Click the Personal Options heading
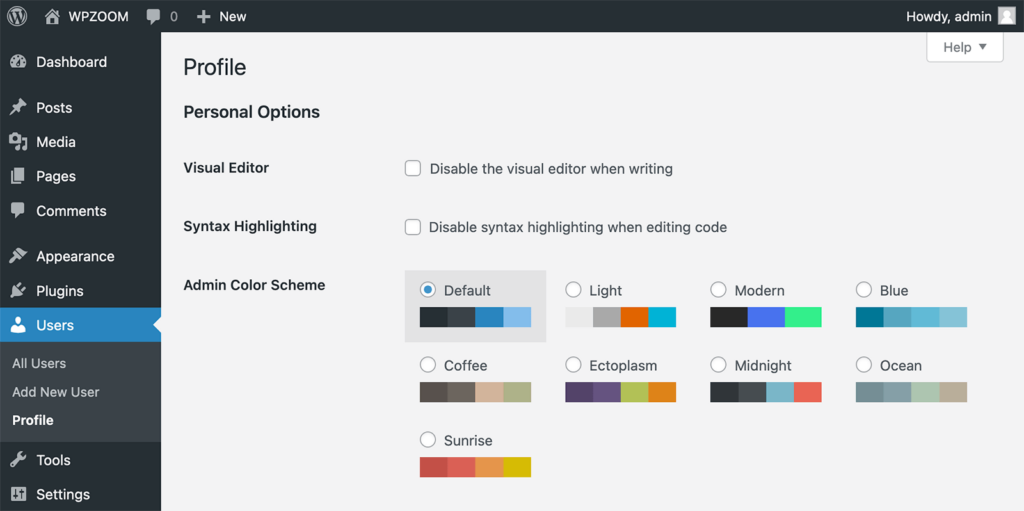The image size is (1024, 511). pyautogui.click(x=251, y=112)
